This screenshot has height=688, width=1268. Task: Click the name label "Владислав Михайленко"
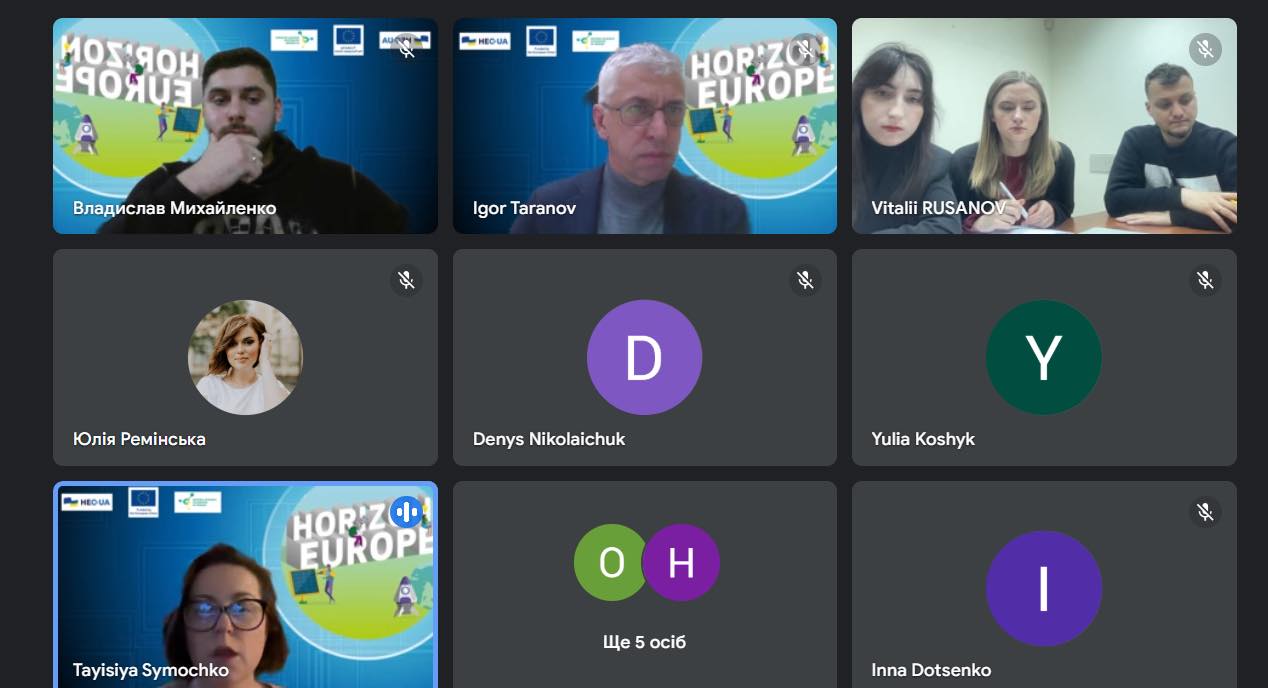click(x=175, y=208)
